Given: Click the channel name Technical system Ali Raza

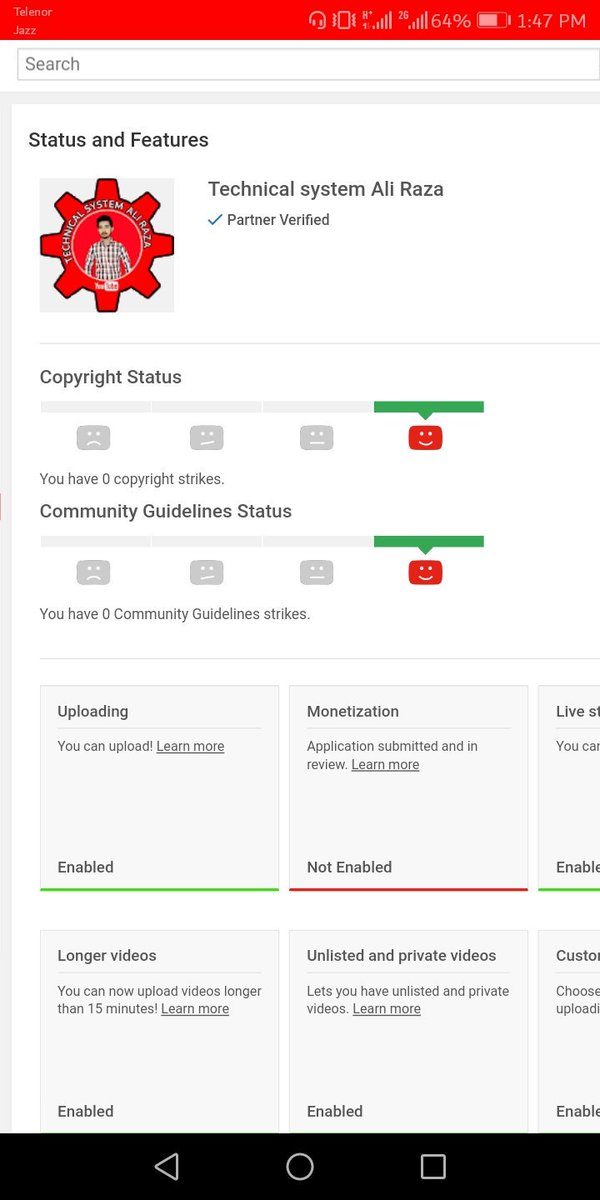Looking at the screenshot, I should 326,189.
